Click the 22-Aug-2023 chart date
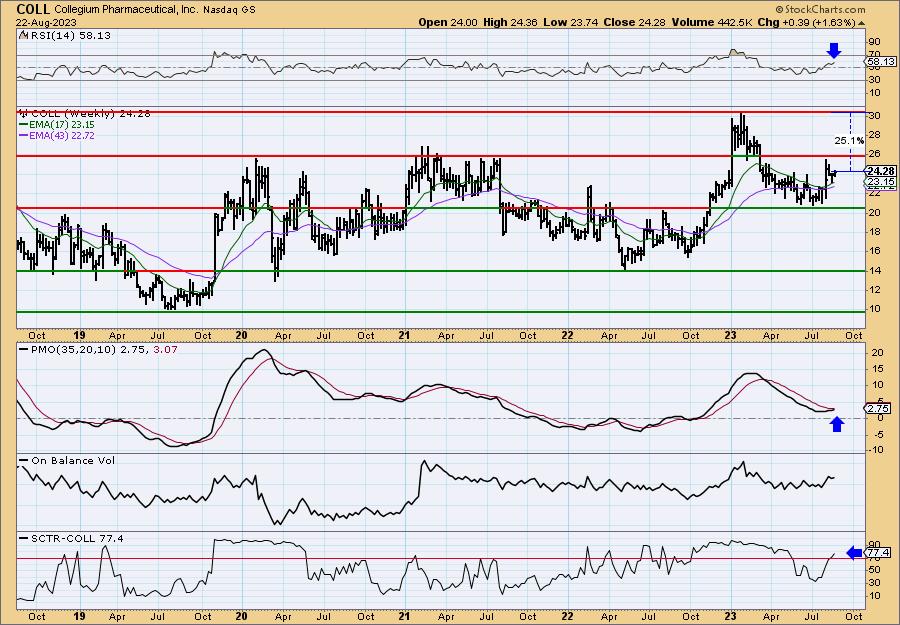900x625 pixels. tap(45, 22)
